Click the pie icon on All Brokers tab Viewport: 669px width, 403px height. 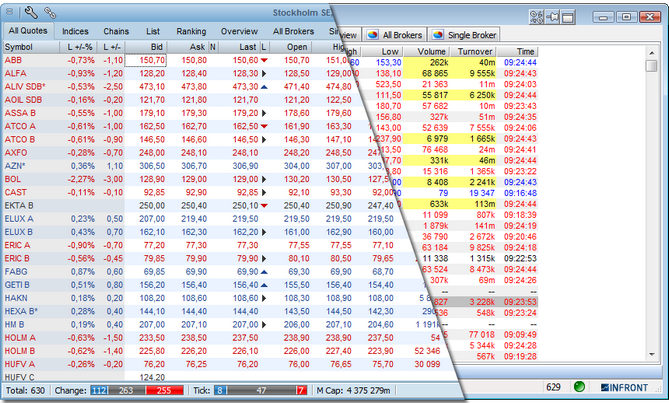pyautogui.click(x=372, y=35)
